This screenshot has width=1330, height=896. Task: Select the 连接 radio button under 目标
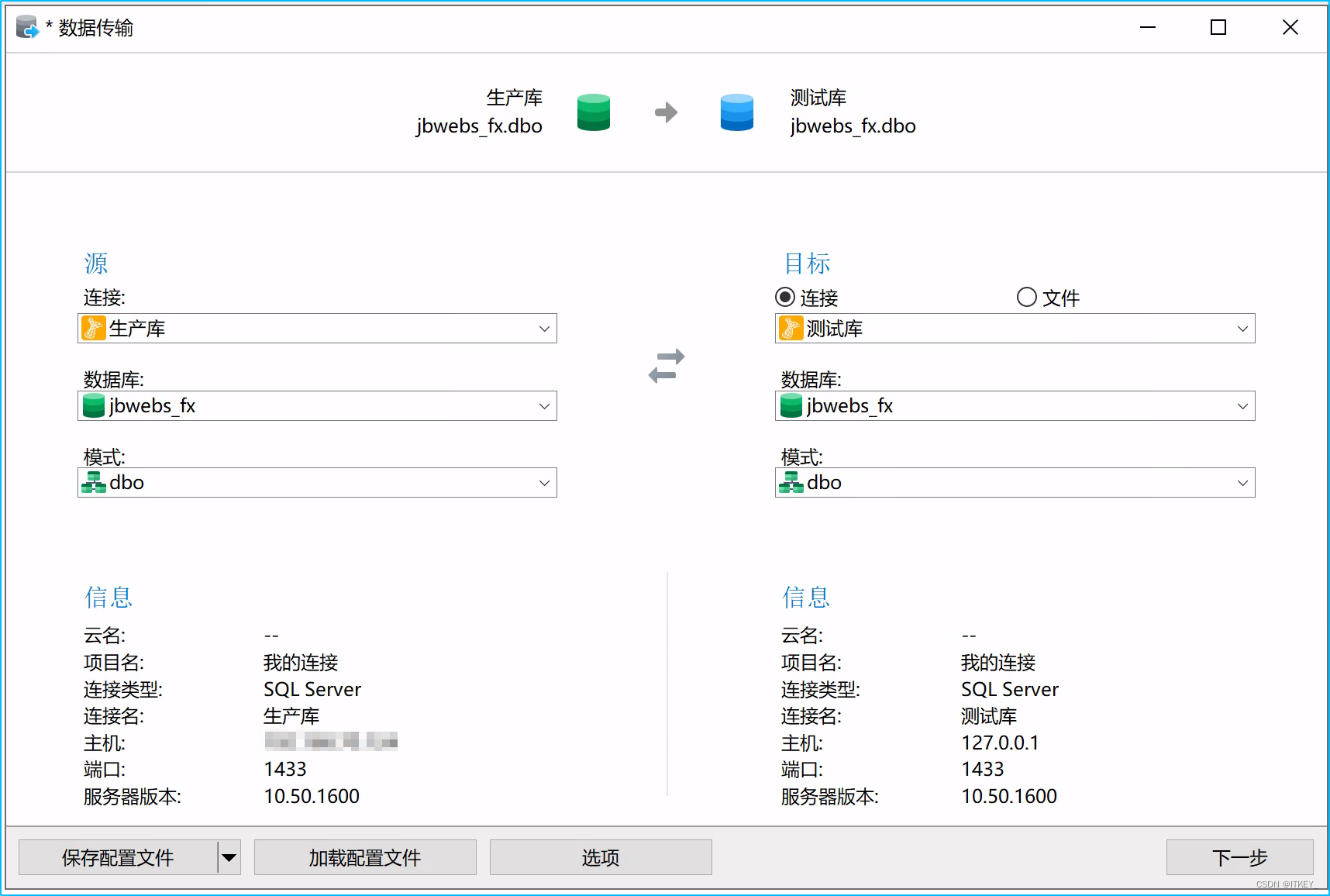[x=785, y=296]
